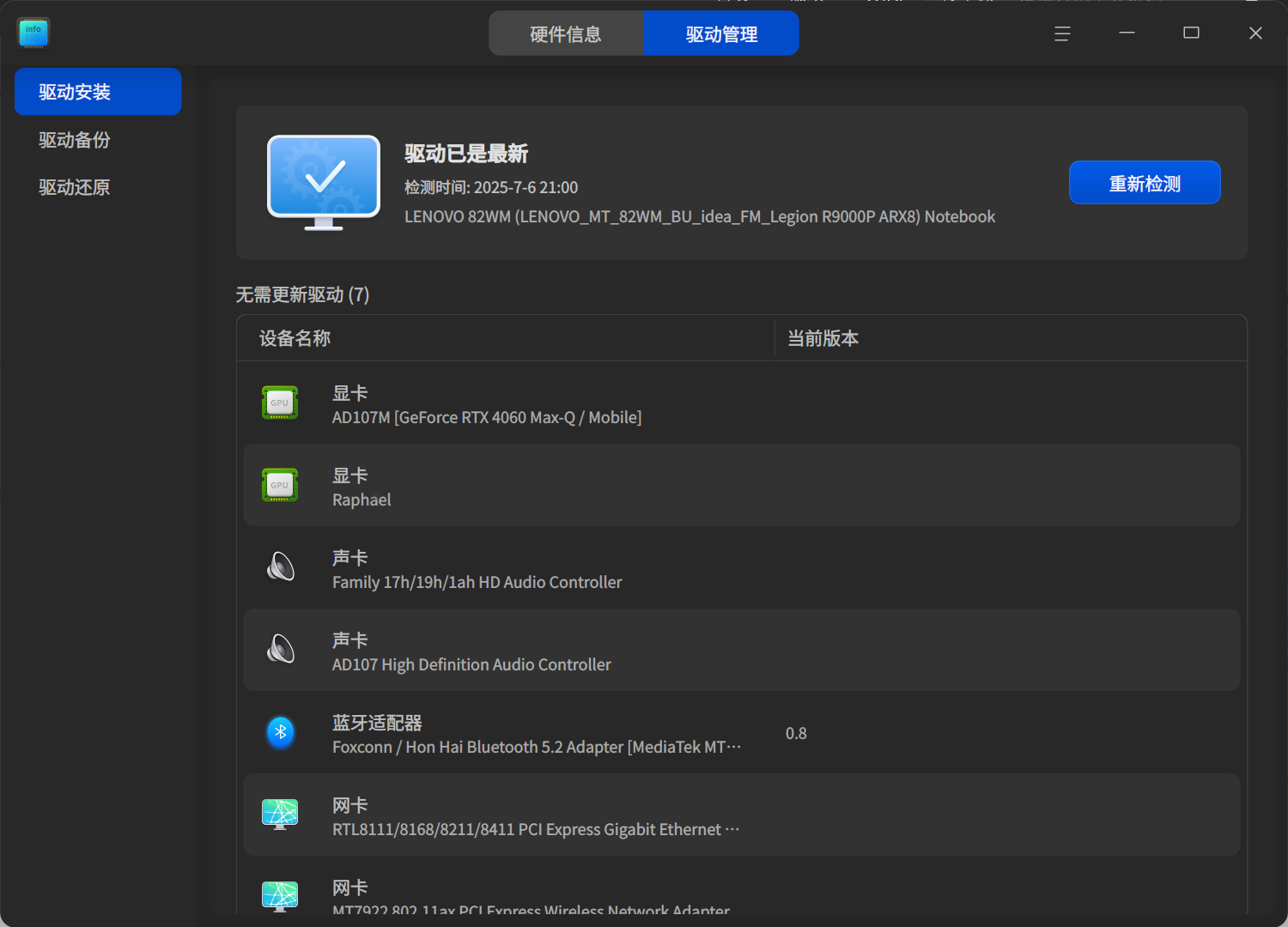Click speaker icon for AD107 High Definition Audio
The height and width of the screenshot is (927, 1288).
click(x=280, y=649)
